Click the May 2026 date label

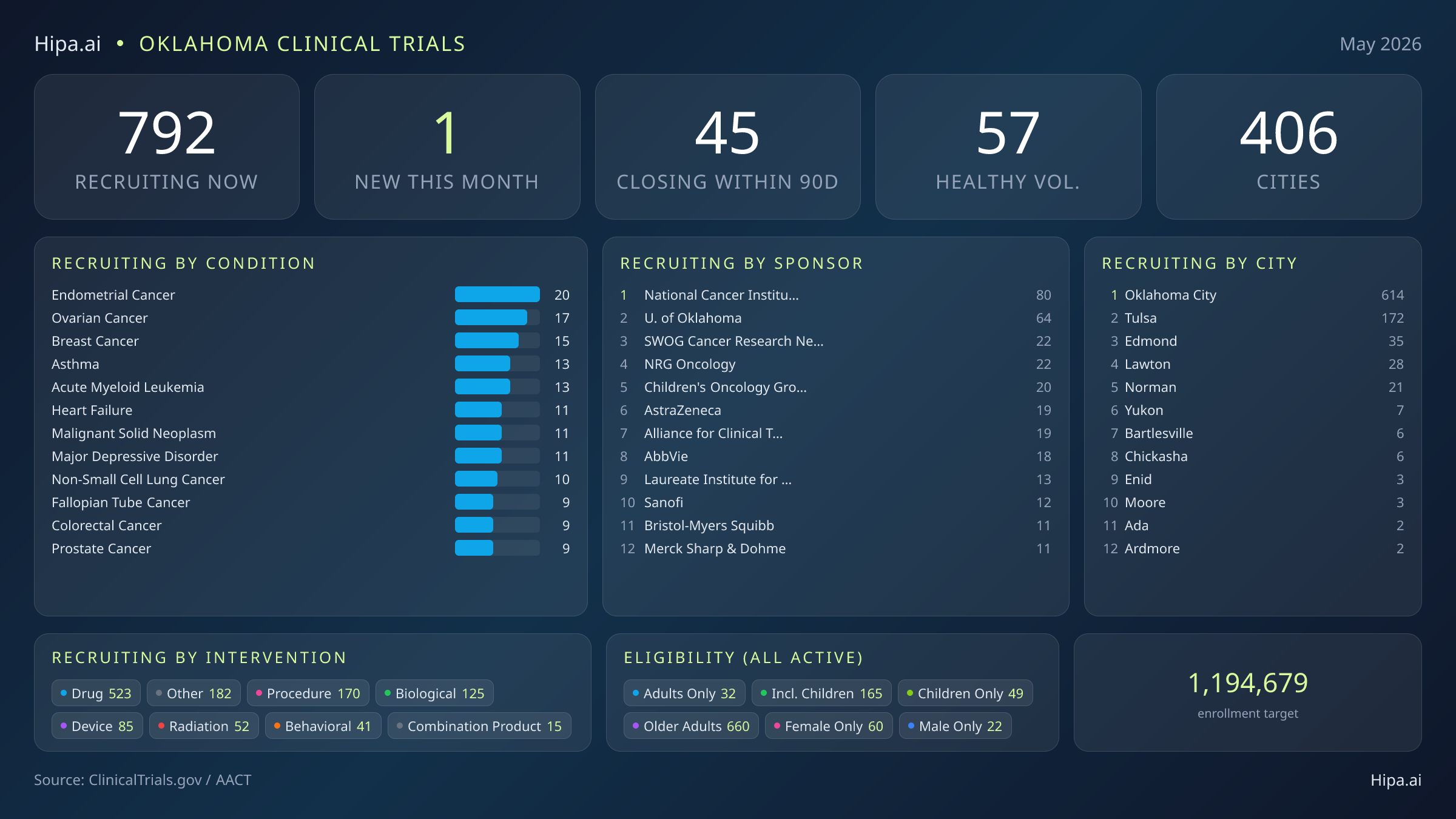coord(1380,44)
